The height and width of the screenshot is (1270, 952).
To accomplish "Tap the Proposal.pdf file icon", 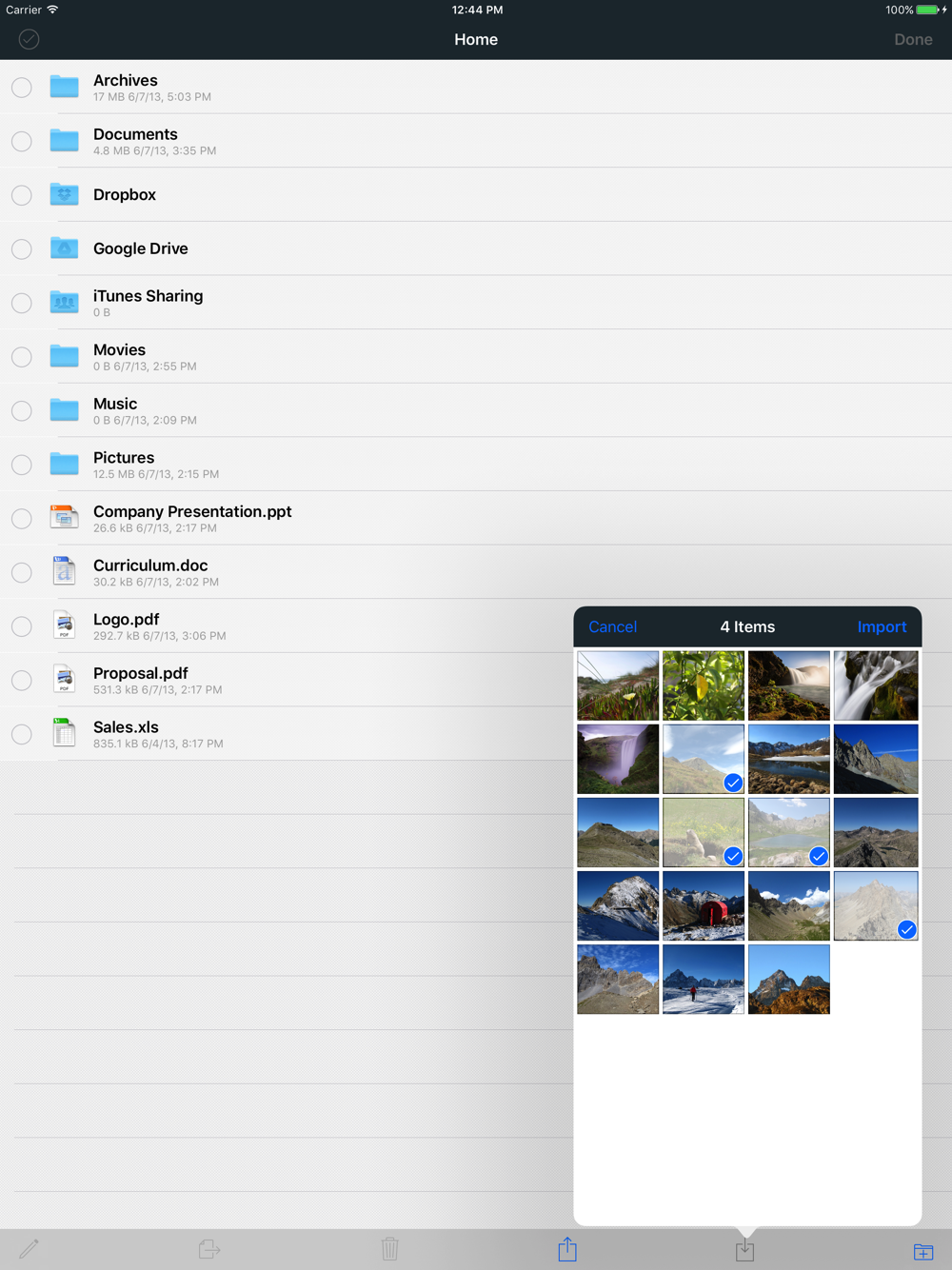I will 64,679.
